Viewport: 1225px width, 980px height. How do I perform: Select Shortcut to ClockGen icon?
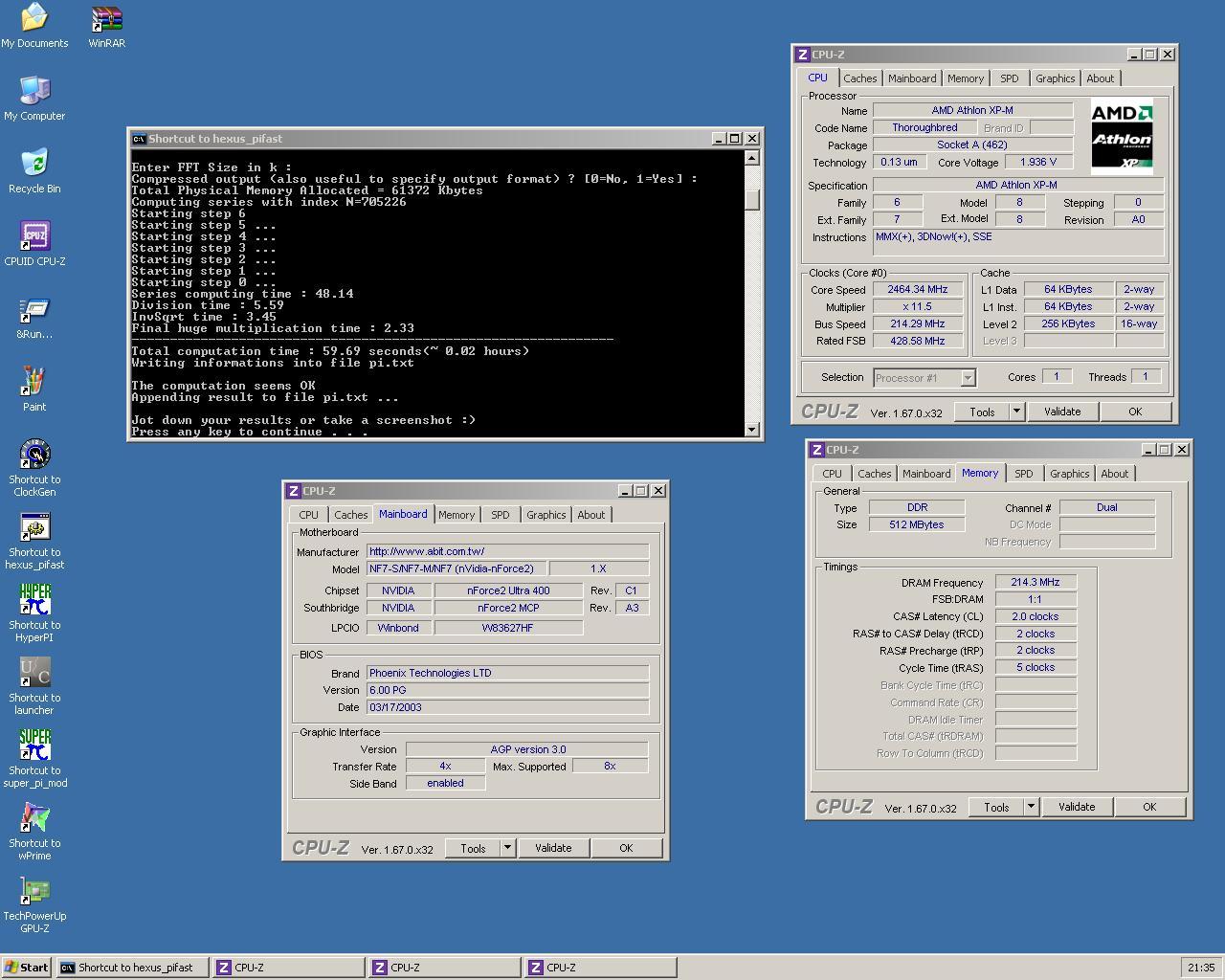point(34,468)
